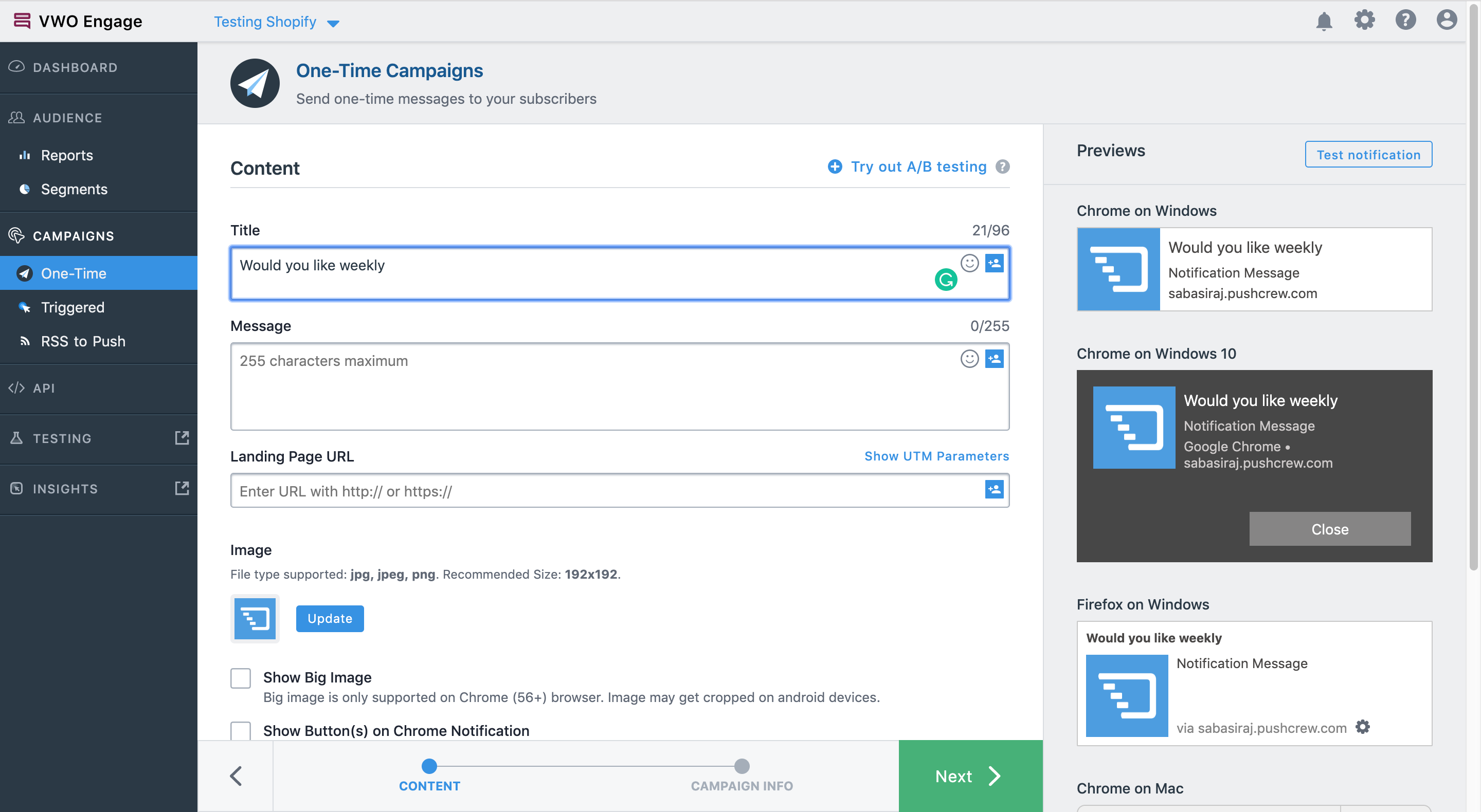The image size is (1481, 812).
Task: Click Firefox preview settings gear icon
Action: tap(1363, 727)
